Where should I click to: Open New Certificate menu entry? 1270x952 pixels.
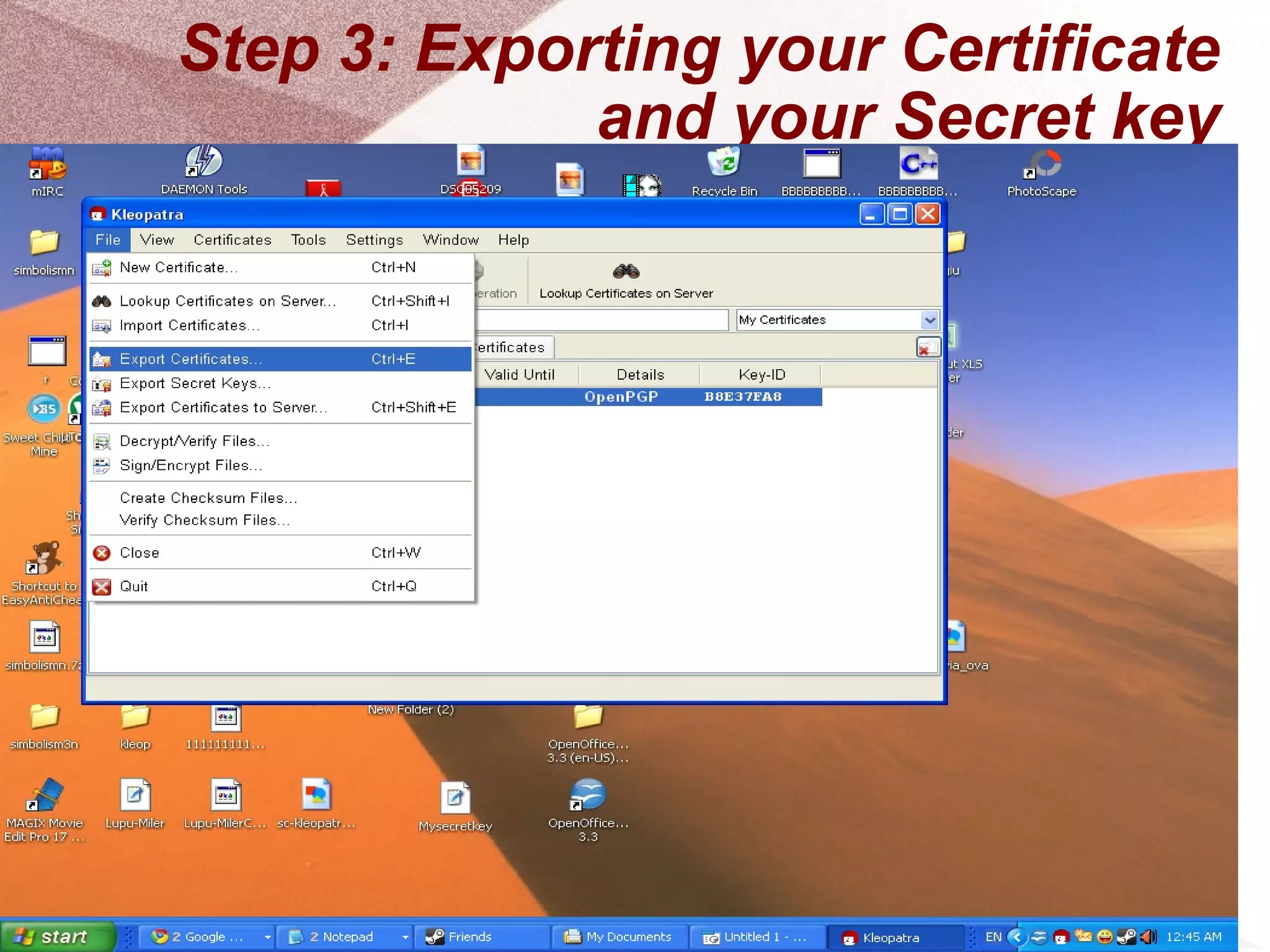pyautogui.click(x=280, y=267)
